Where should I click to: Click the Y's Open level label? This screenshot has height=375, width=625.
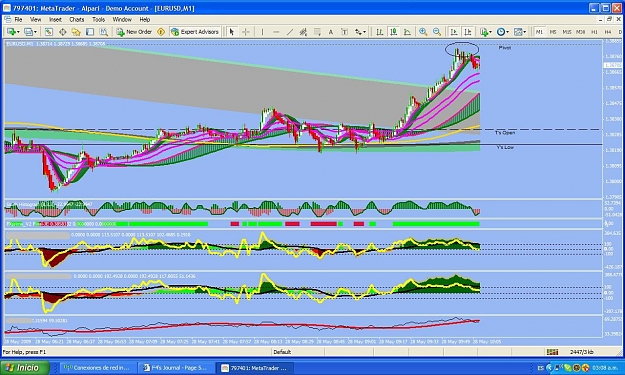(x=505, y=133)
